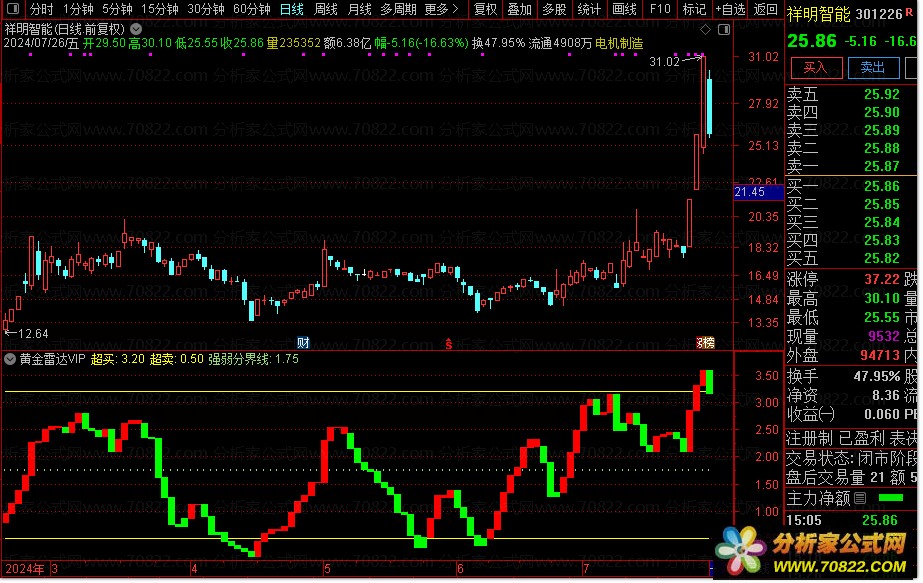Screen dimensions: 923x583
Task: Click the 电机制造 industry label
Action: click(619, 44)
